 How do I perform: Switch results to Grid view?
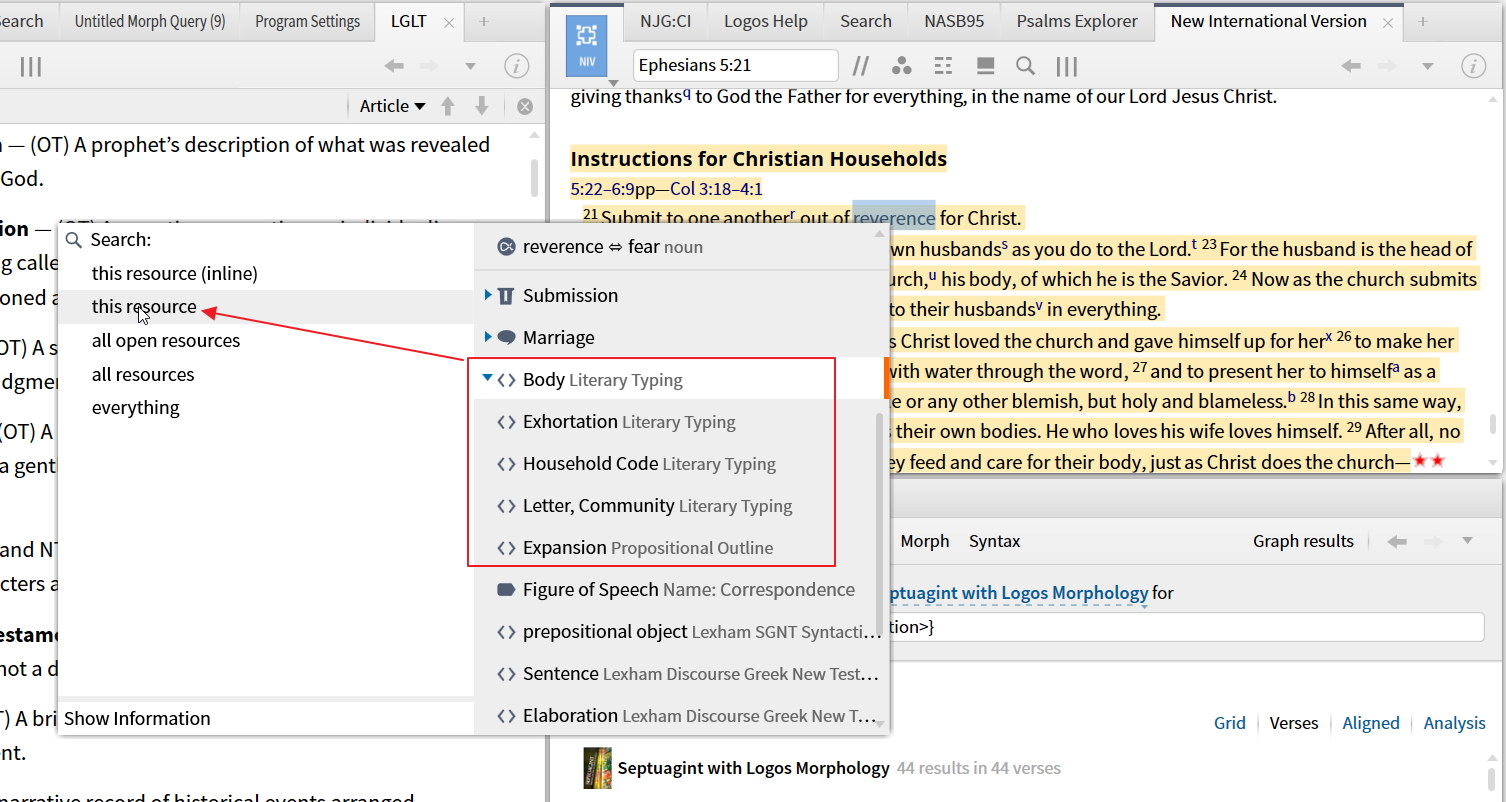(1230, 723)
